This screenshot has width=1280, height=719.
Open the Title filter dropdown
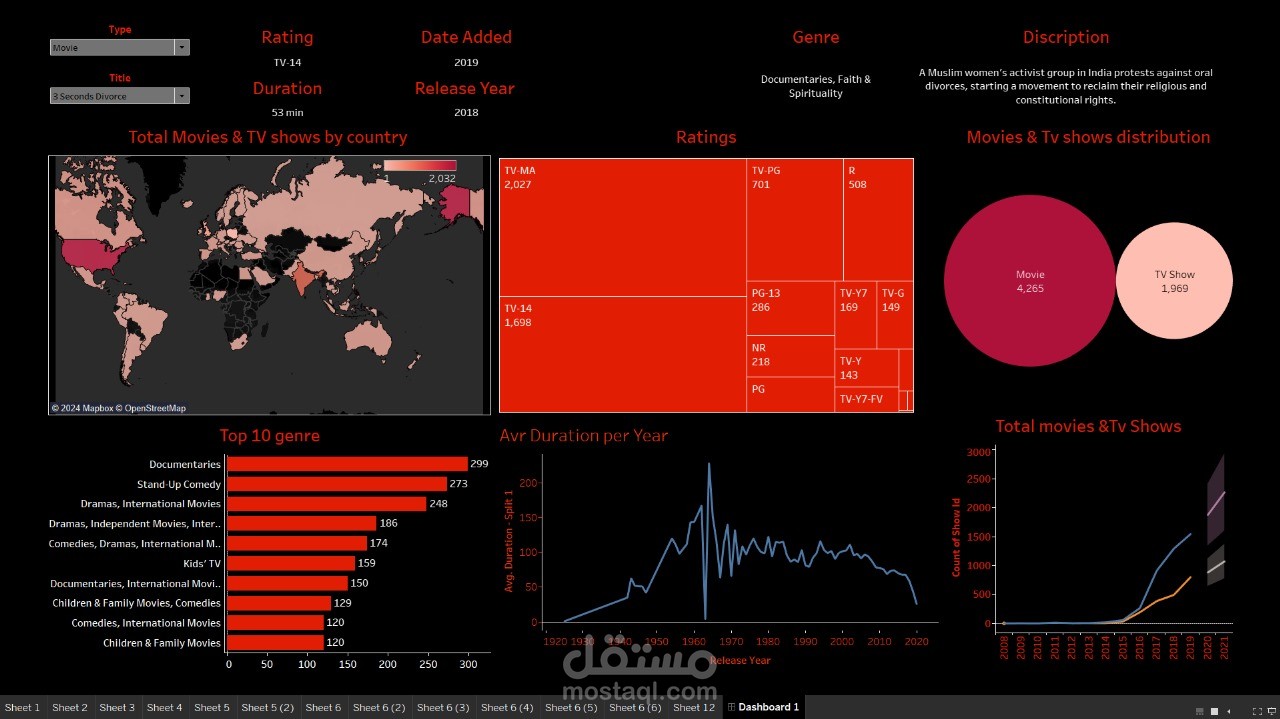(x=181, y=96)
